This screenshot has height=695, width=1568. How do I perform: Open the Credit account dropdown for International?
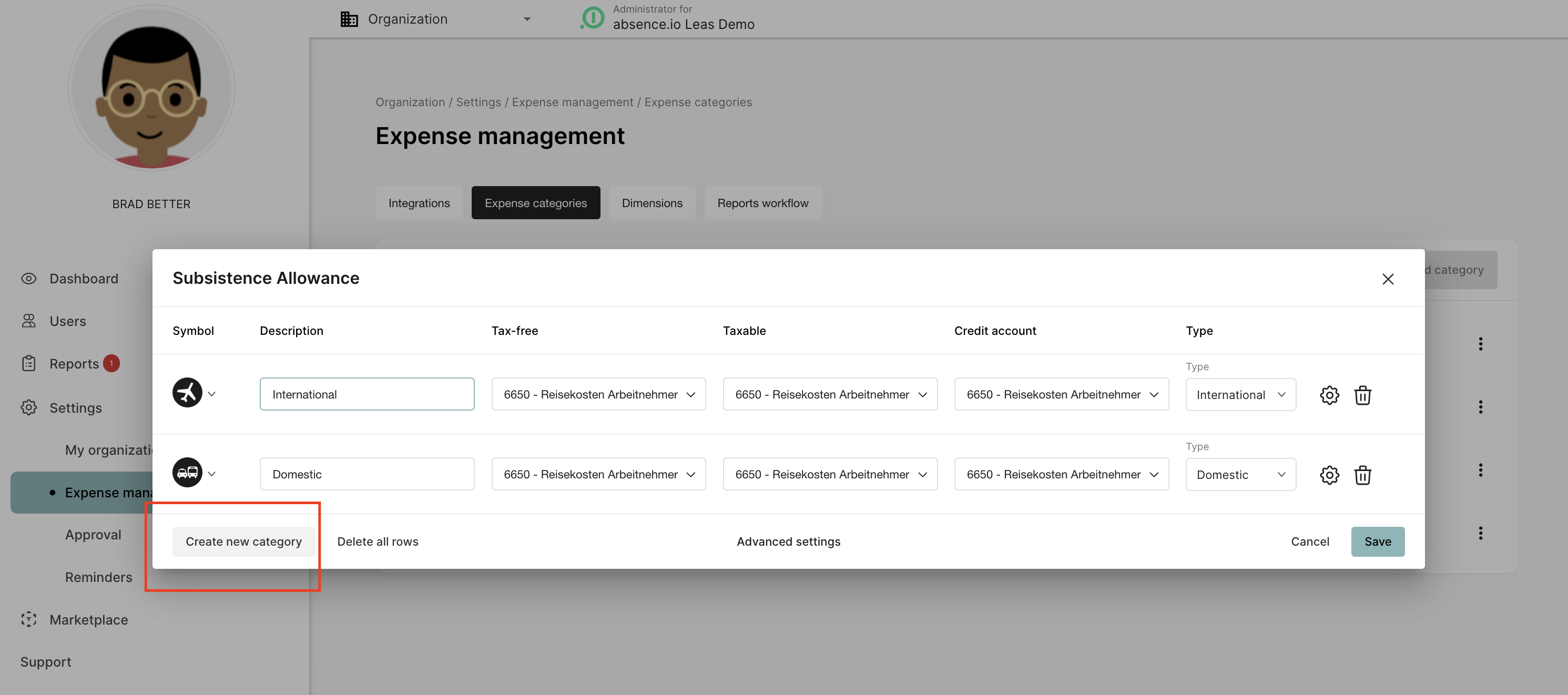tap(1061, 394)
